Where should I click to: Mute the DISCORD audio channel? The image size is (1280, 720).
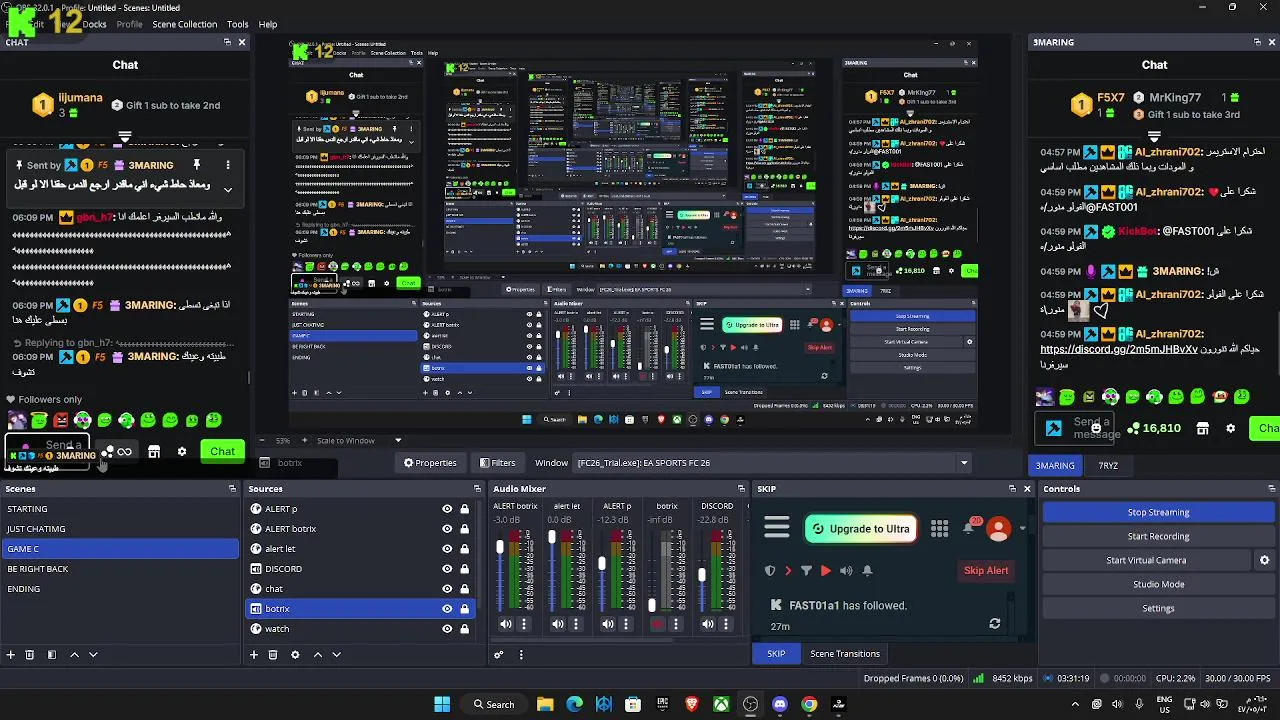pyautogui.click(x=708, y=624)
